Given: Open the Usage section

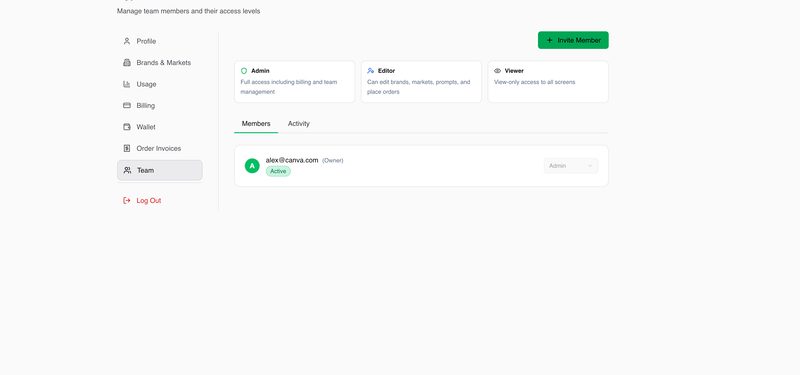Looking at the screenshot, I should 160,84.
